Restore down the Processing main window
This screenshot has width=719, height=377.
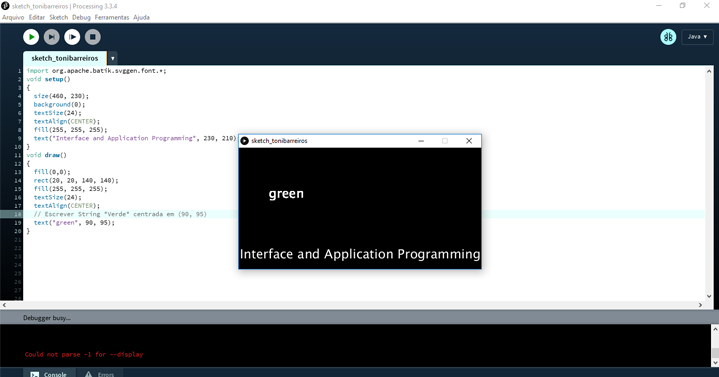coord(682,6)
